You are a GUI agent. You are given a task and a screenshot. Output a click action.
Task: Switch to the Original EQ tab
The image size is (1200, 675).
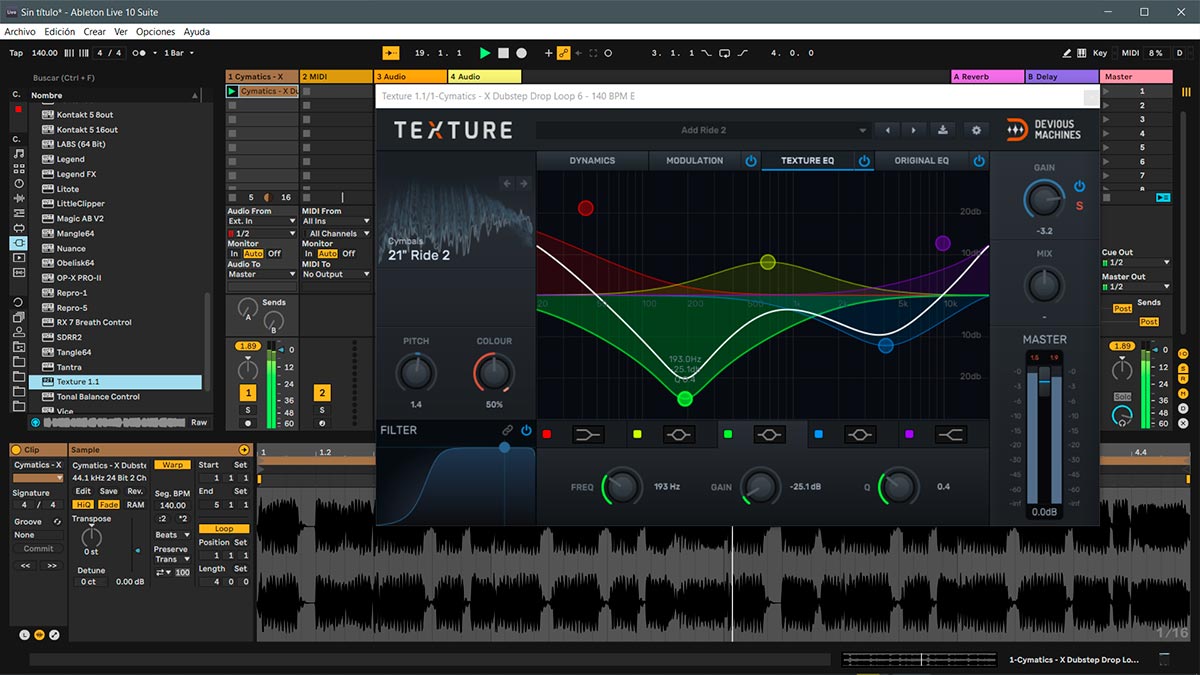[x=921, y=160]
